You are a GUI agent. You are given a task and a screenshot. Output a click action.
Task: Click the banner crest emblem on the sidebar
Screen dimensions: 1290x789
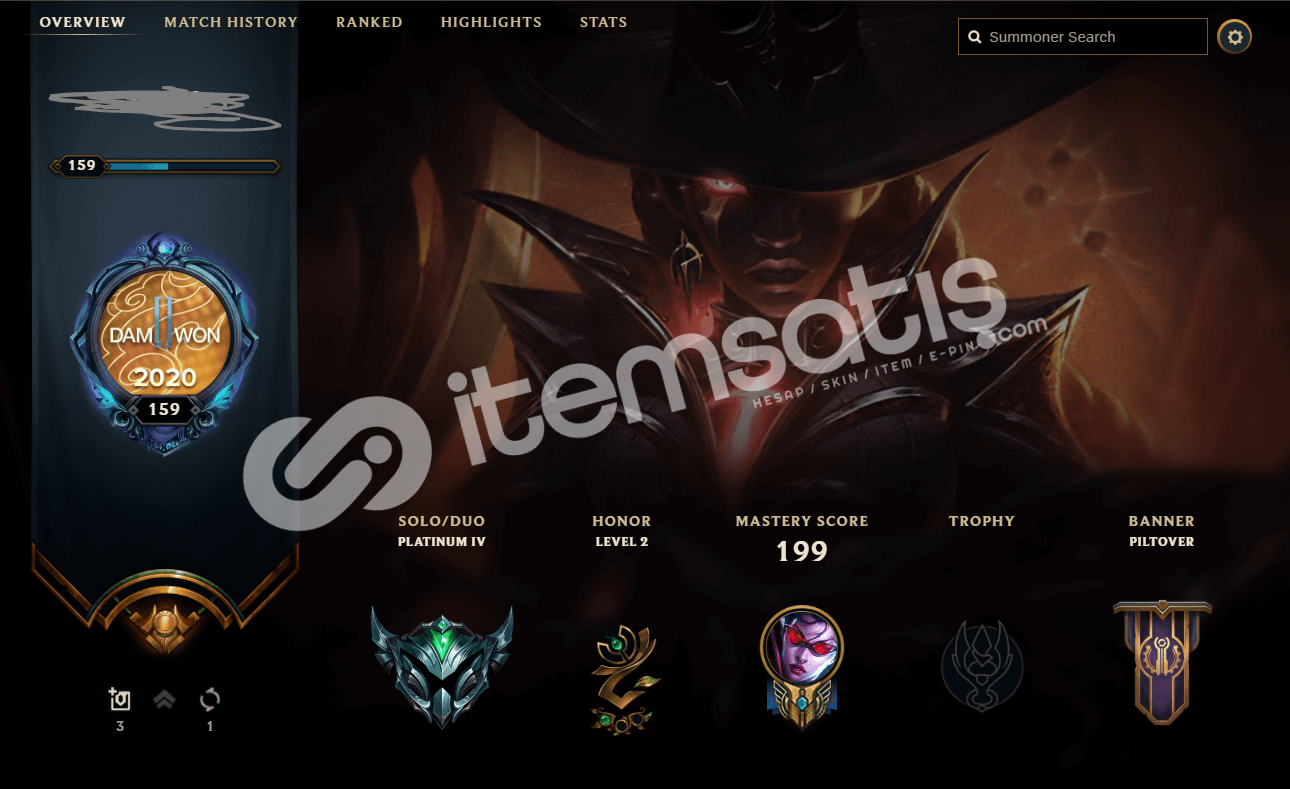164,621
